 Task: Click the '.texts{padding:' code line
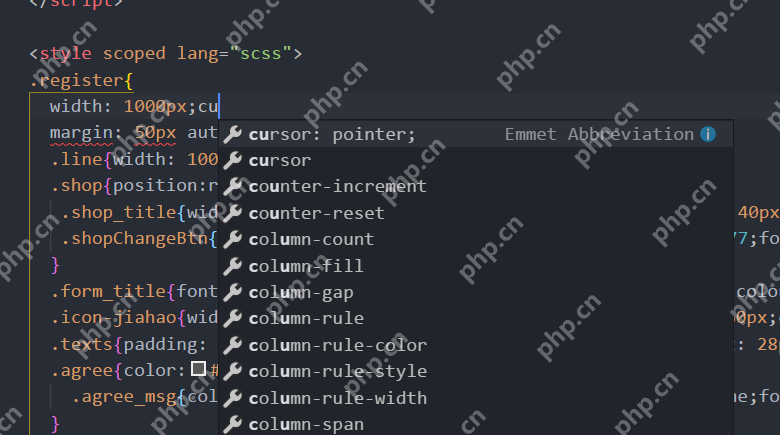[x=128, y=344]
